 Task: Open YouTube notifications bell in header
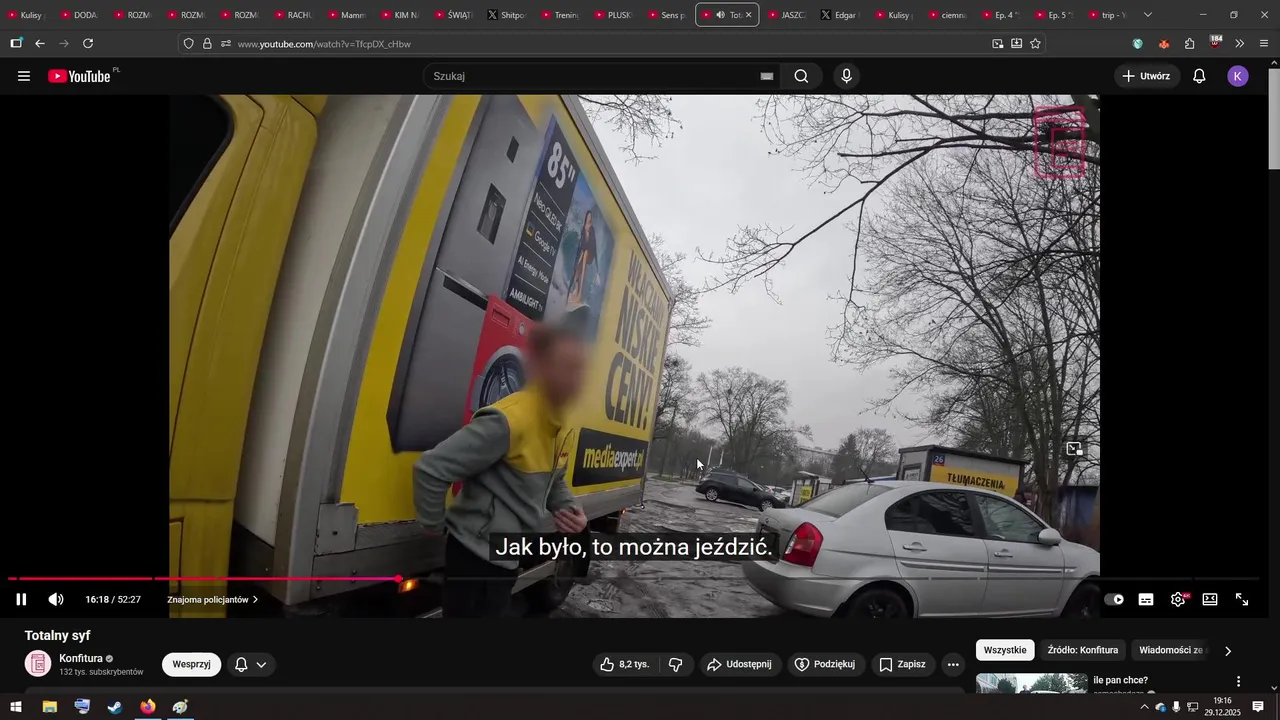(1199, 76)
